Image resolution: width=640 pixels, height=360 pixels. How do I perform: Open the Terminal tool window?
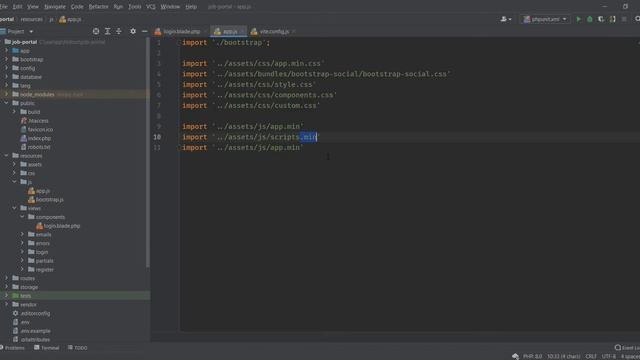coord(47,348)
